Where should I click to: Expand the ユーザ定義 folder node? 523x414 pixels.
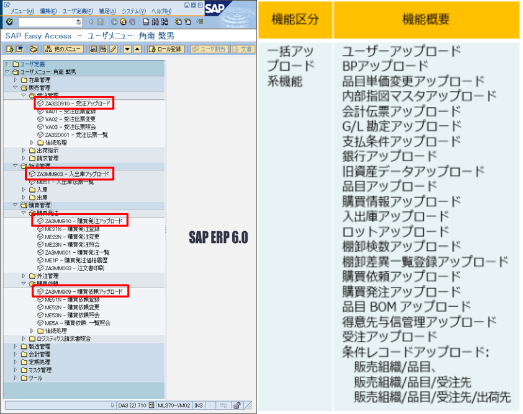coord(7,64)
